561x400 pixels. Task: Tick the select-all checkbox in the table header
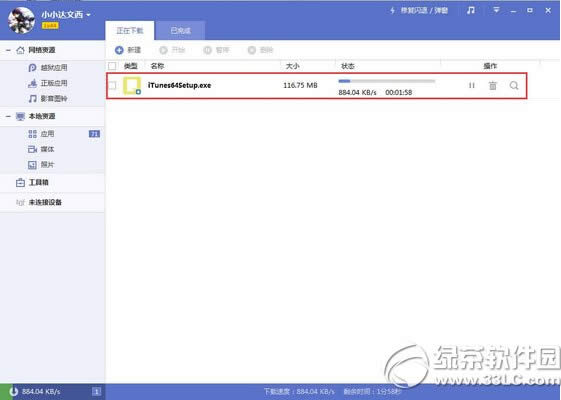coord(112,66)
